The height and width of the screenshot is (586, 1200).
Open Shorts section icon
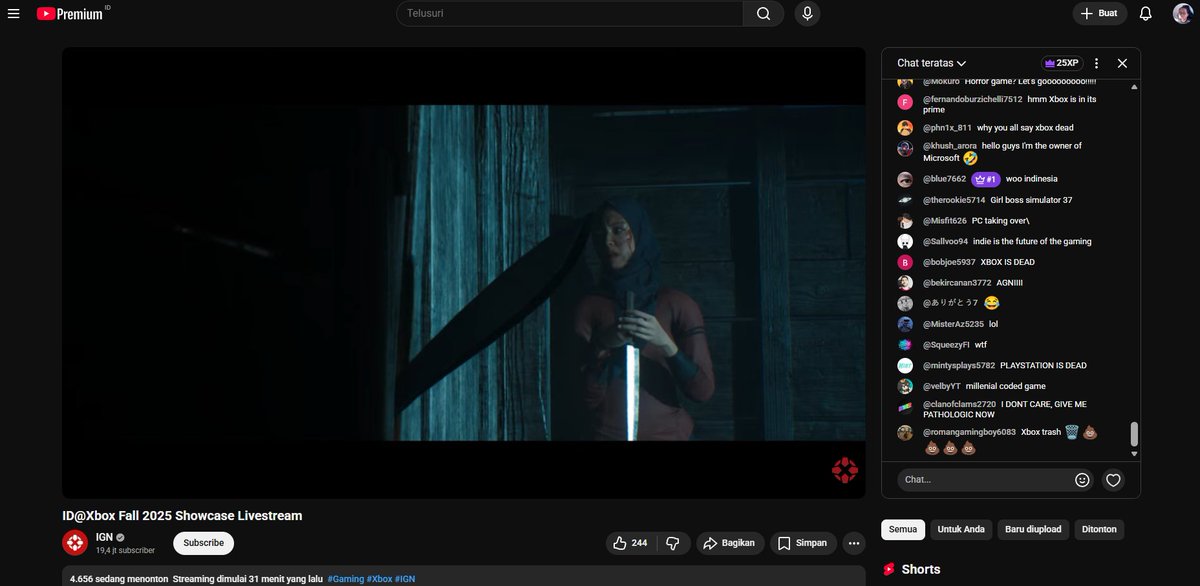889,569
